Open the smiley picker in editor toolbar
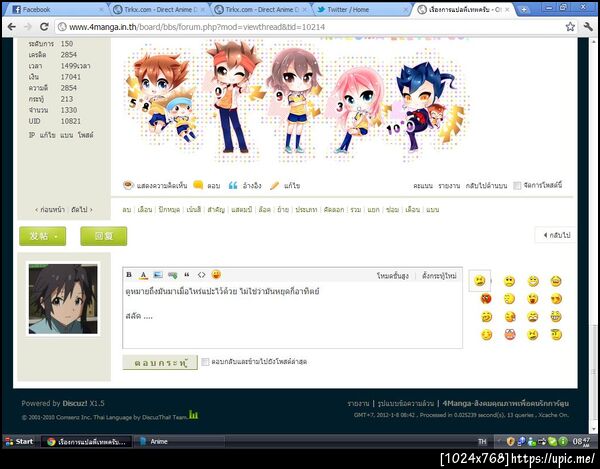This screenshot has width=600, height=469. click(216, 274)
